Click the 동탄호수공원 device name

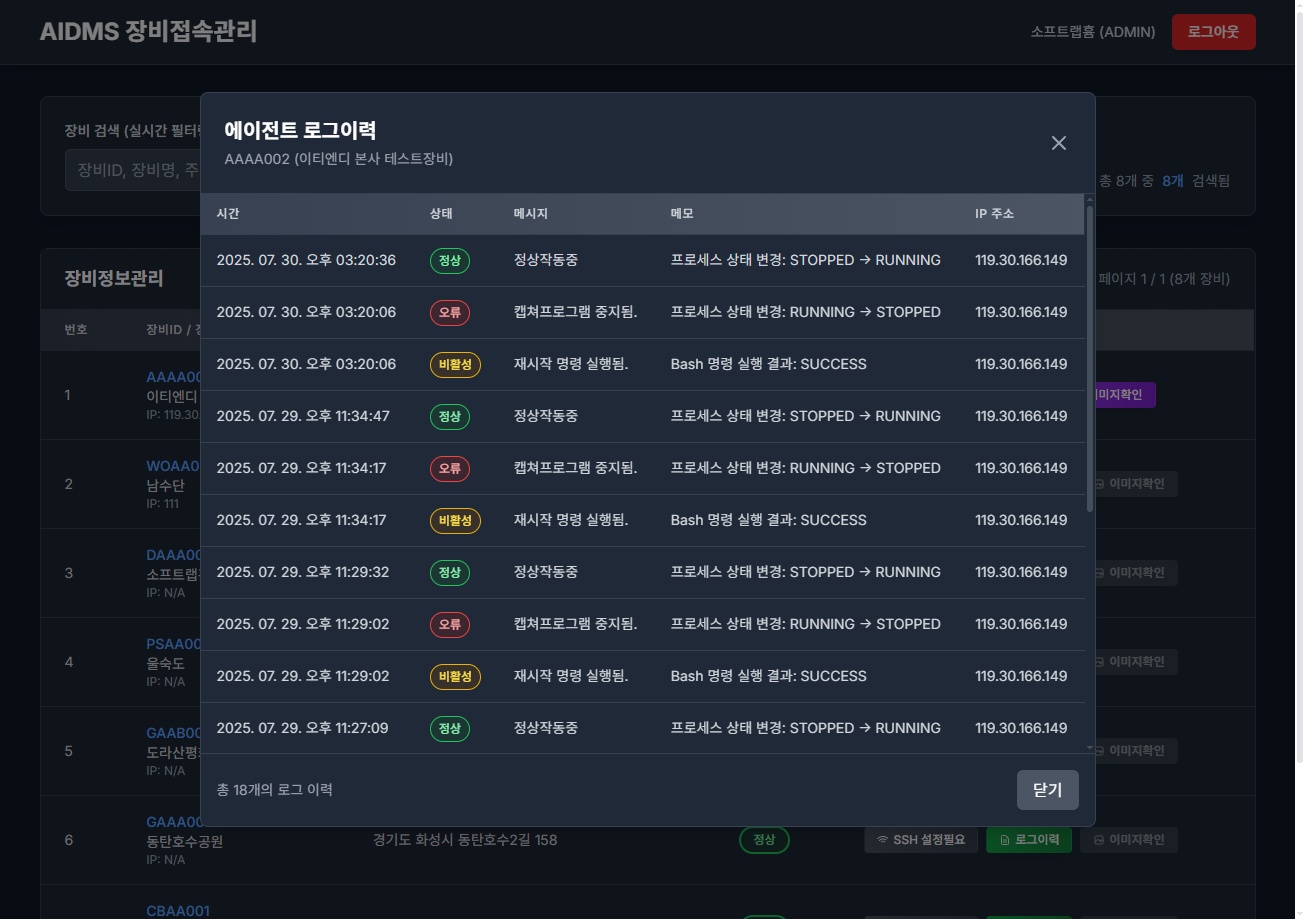click(x=184, y=841)
